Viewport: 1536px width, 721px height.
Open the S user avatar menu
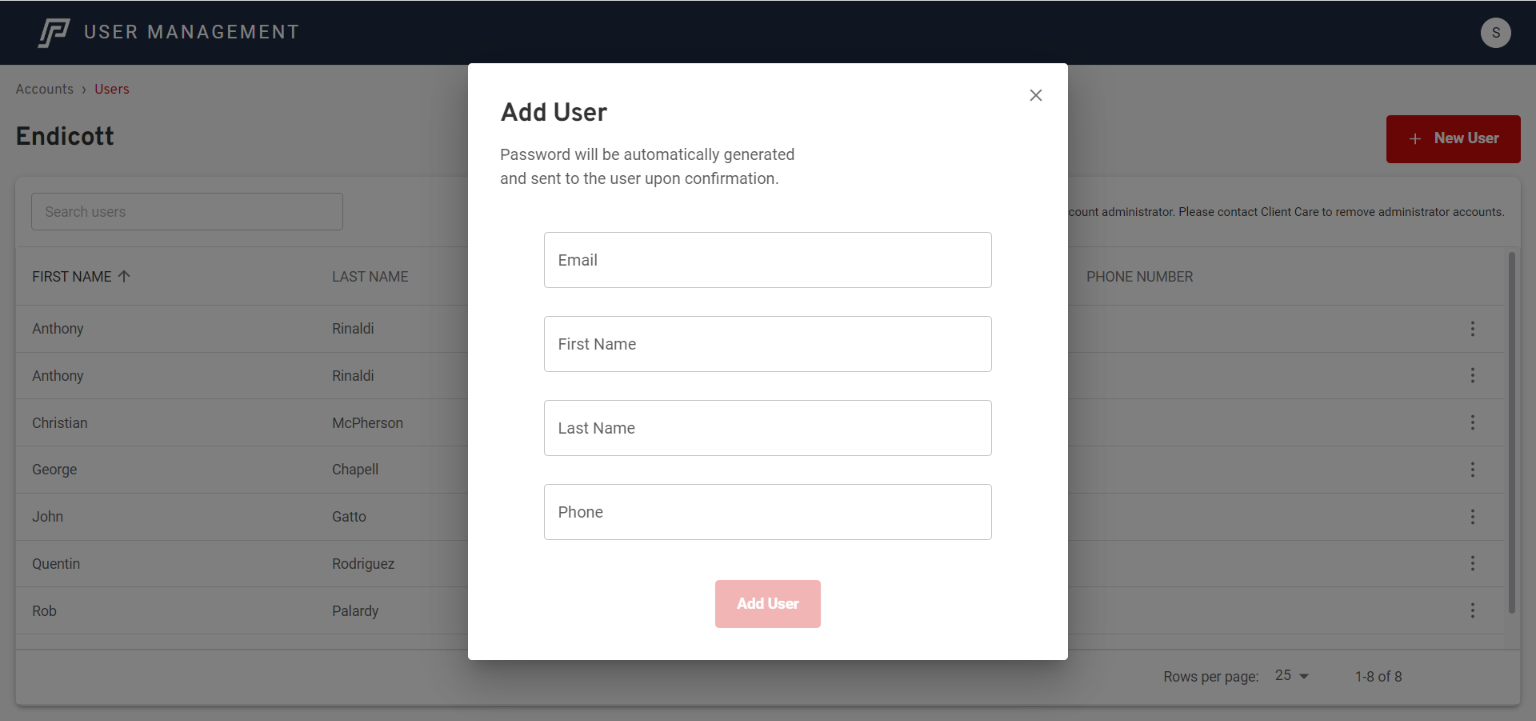click(x=1495, y=32)
